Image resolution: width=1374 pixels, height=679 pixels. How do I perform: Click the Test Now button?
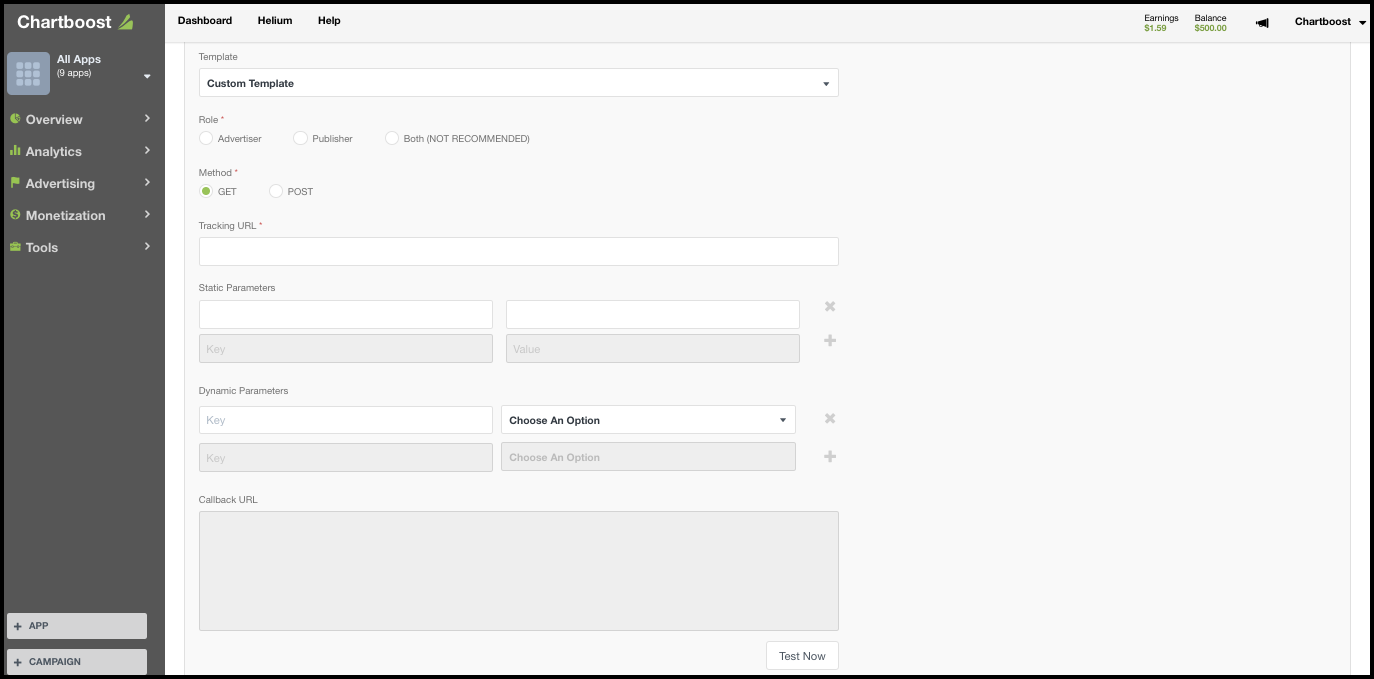802,656
